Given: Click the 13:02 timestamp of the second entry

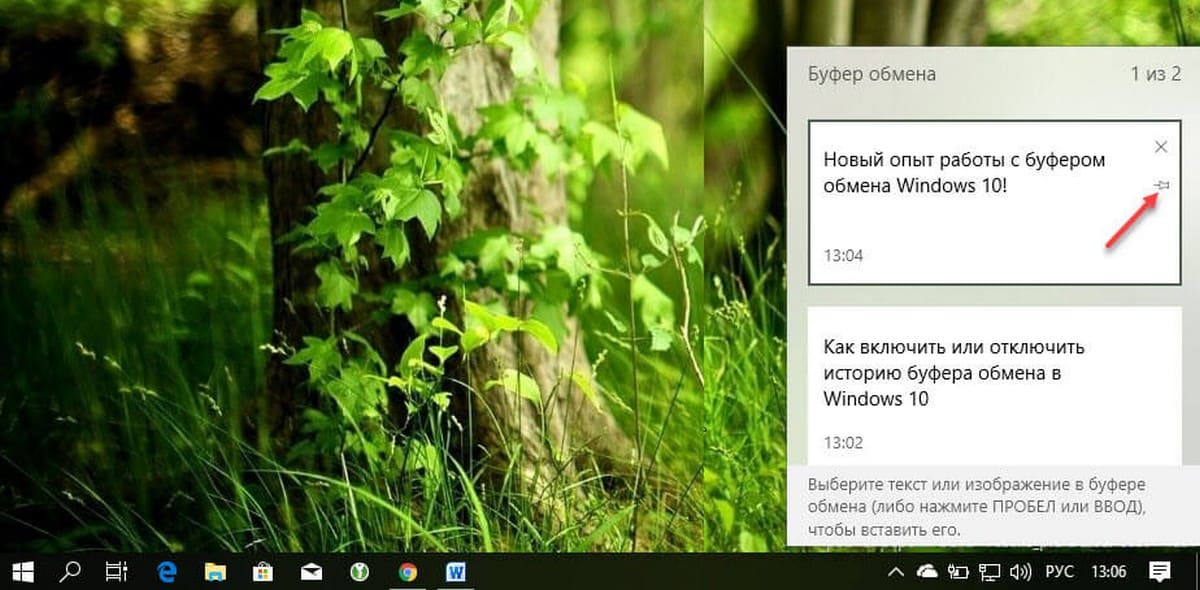Looking at the screenshot, I should [x=843, y=442].
